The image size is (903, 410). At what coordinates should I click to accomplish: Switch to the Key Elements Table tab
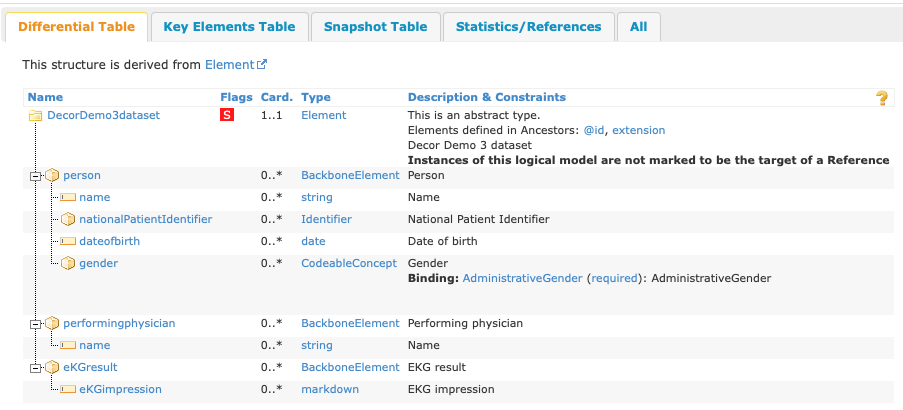229,27
